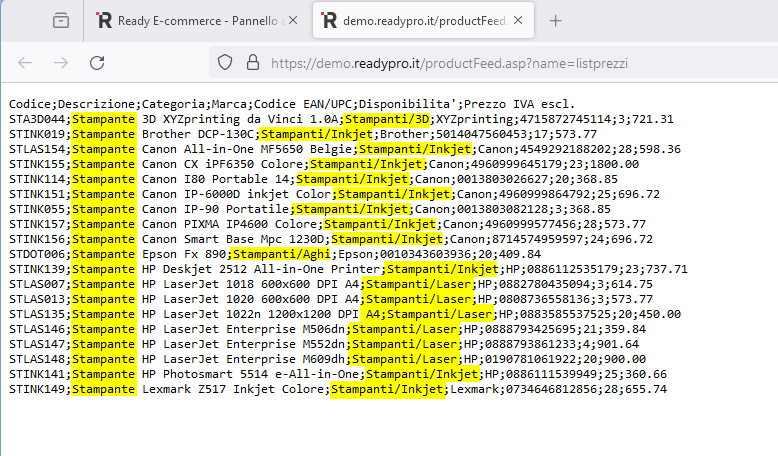Click product code STA3D044

point(37,119)
